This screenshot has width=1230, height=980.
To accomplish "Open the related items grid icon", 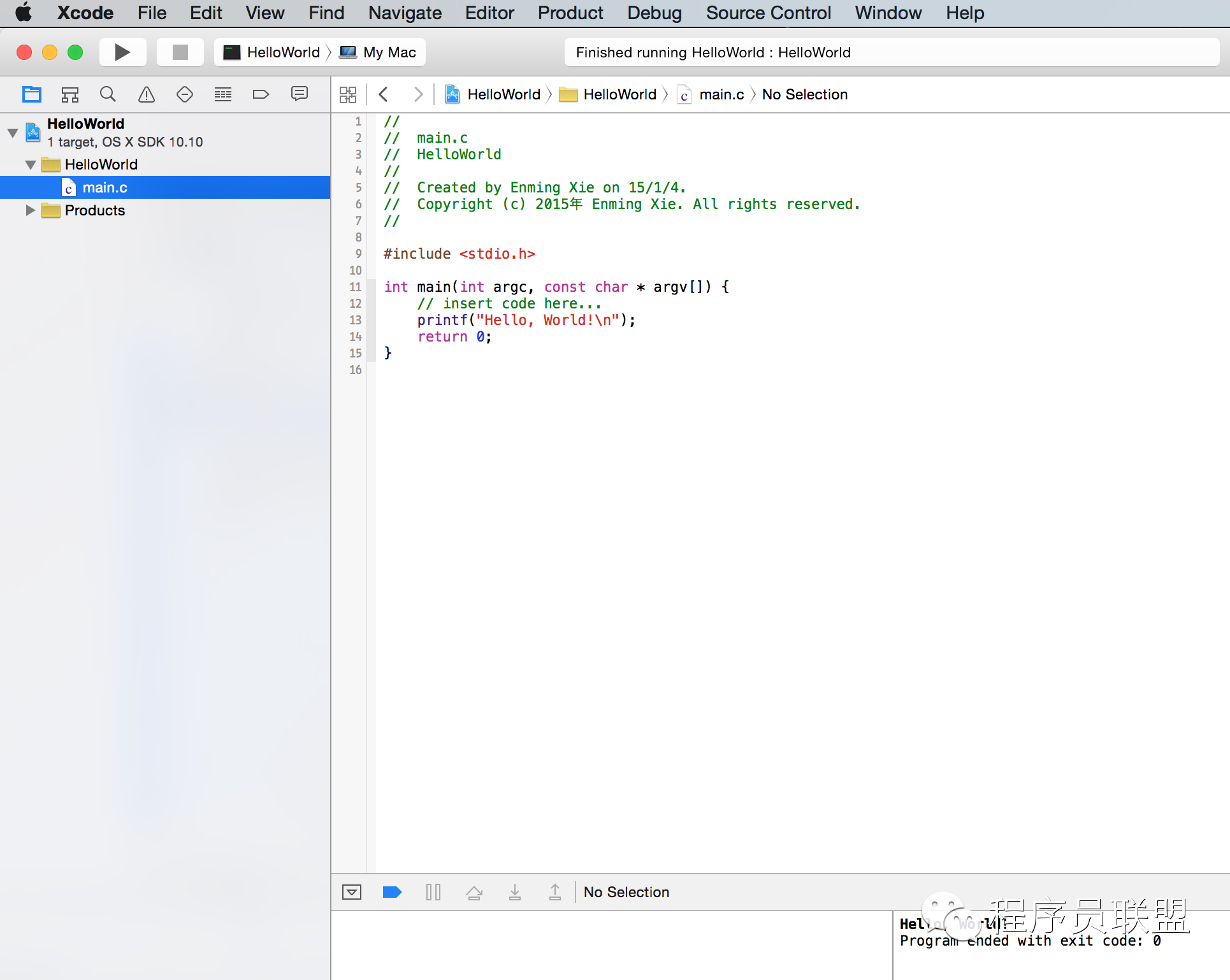I will pos(348,95).
